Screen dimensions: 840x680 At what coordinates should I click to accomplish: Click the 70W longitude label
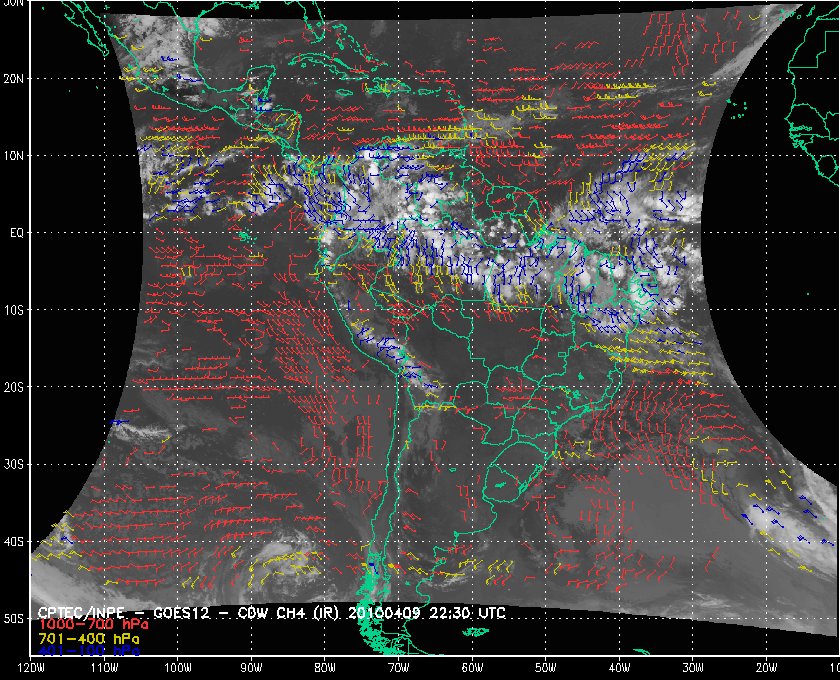click(398, 668)
